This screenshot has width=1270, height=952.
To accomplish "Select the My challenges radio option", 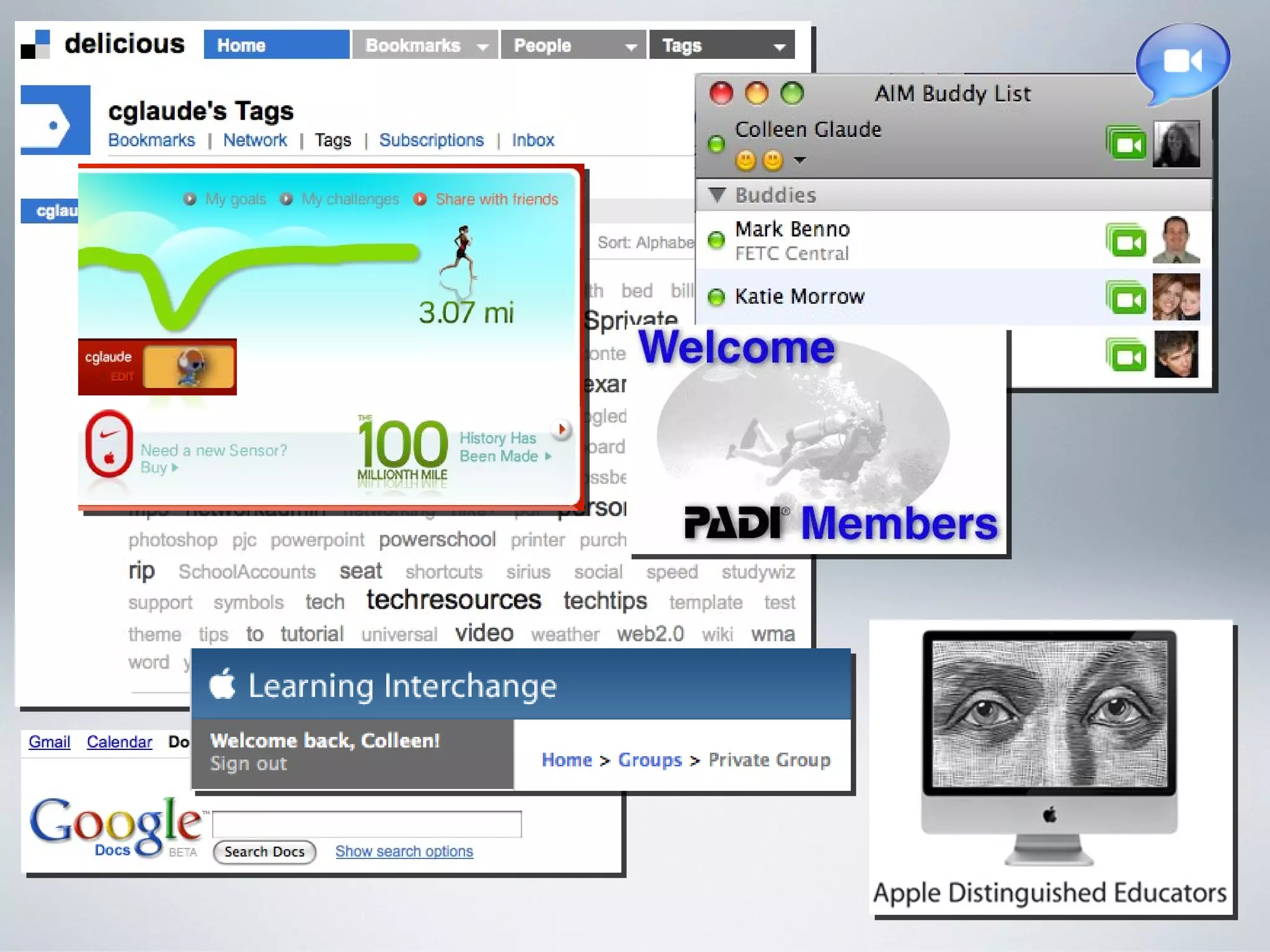I will pyautogui.click(x=286, y=199).
